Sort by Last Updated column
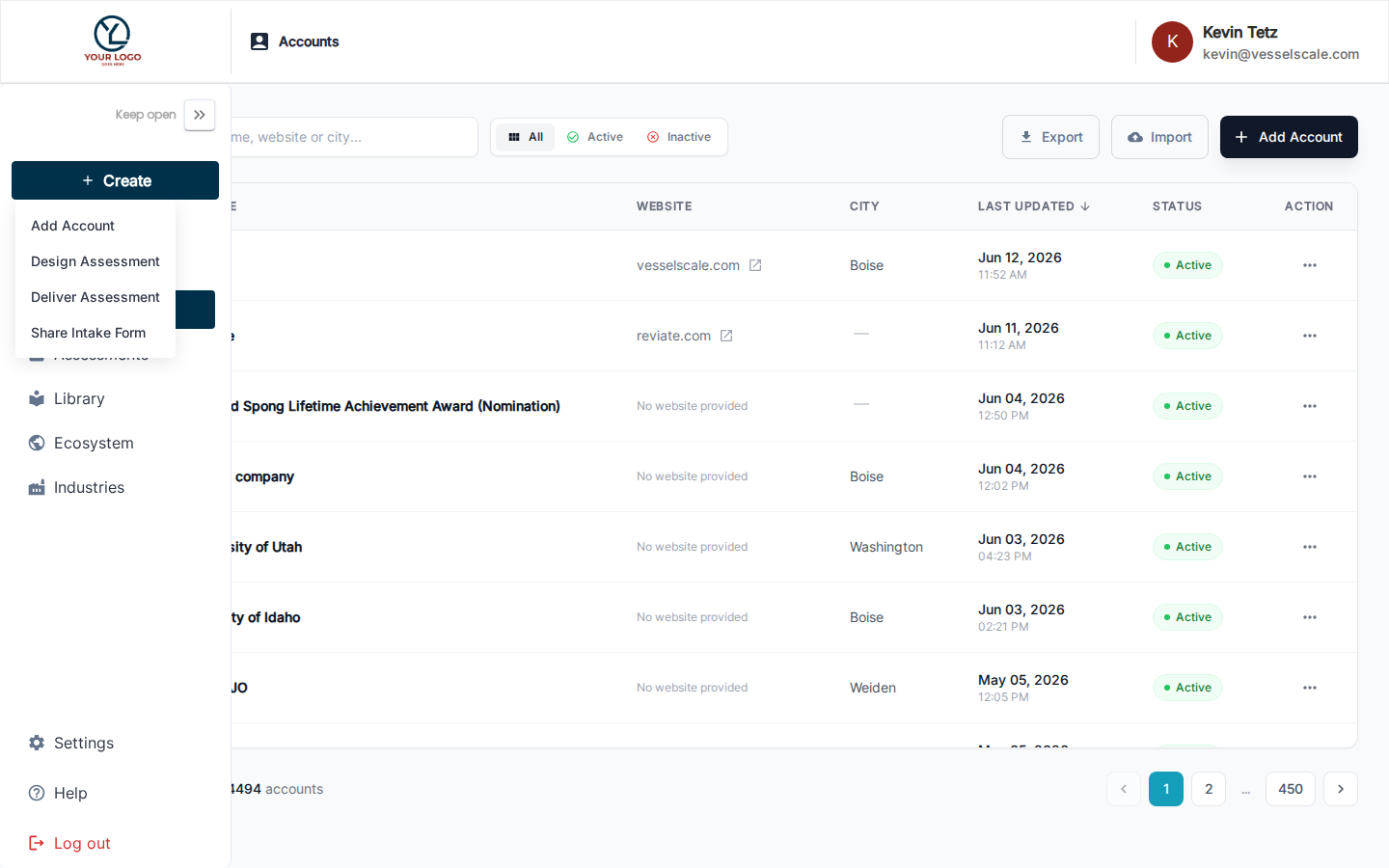Screen dimensions: 1389x868 click(1034, 206)
